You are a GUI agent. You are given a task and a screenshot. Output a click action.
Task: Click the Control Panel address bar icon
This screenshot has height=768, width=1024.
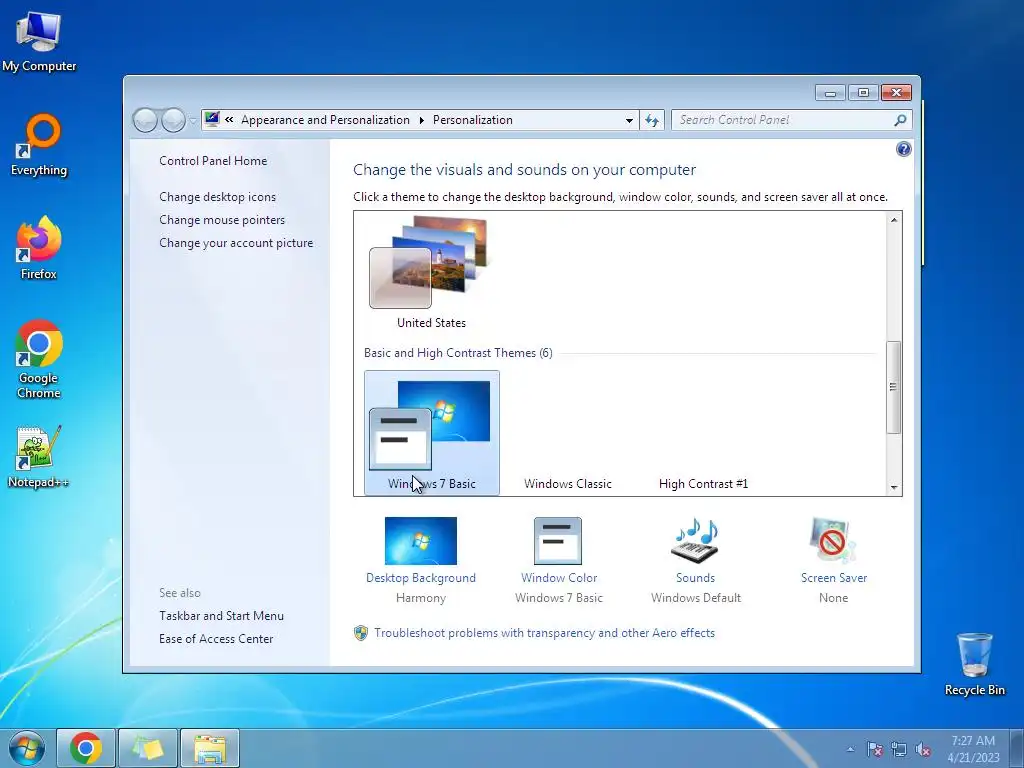pos(212,119)
